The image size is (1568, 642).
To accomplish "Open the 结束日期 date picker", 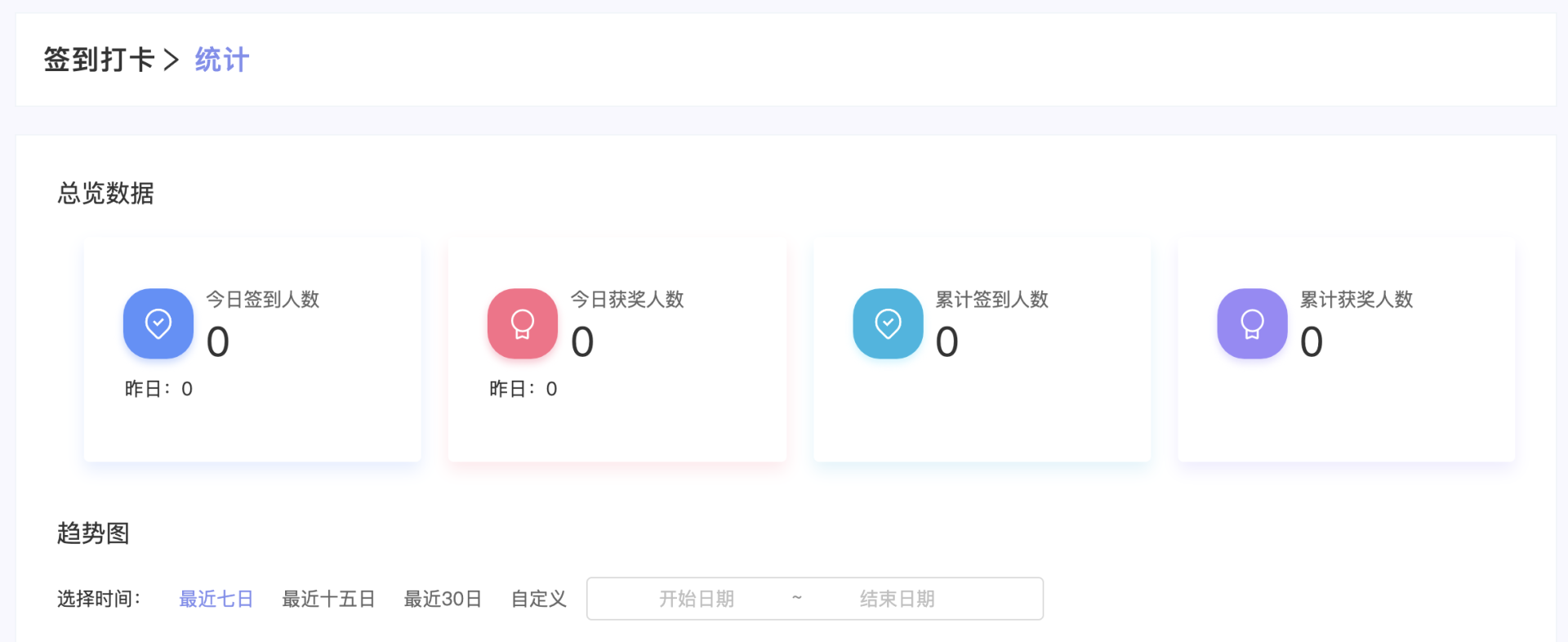I will coord(897,599).
